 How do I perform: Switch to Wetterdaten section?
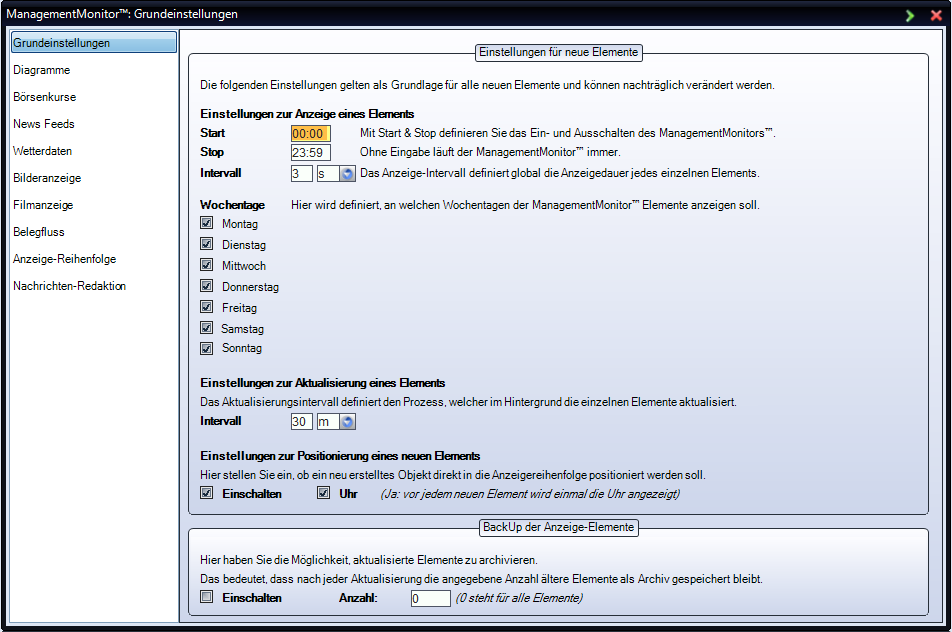point(42,151)
